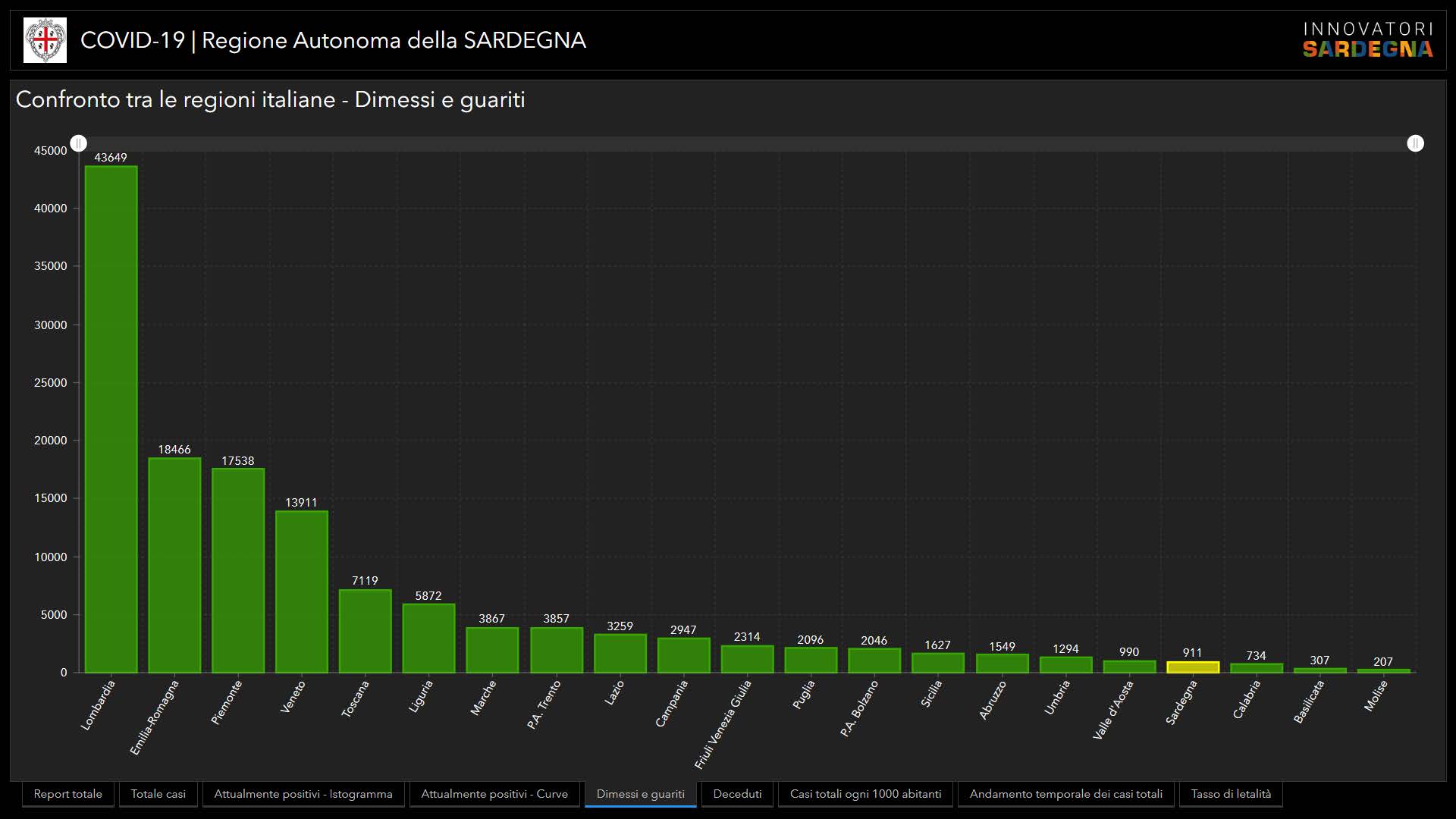The width and height of the screenshot is (1456, 819).
Task: Switch to the Deceduti tab
Action: coord(737,794)
